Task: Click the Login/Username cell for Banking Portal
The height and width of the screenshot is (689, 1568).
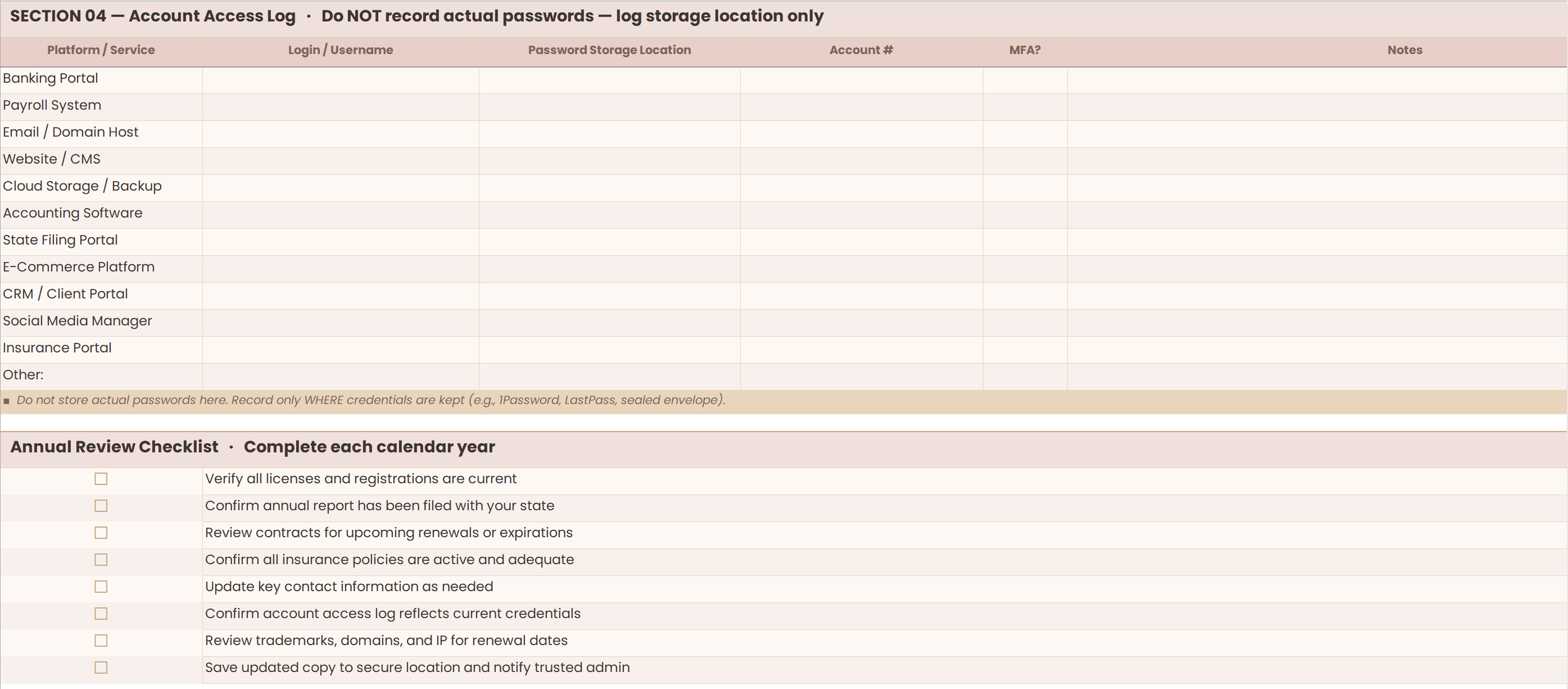Action: [x=341, y=78]
